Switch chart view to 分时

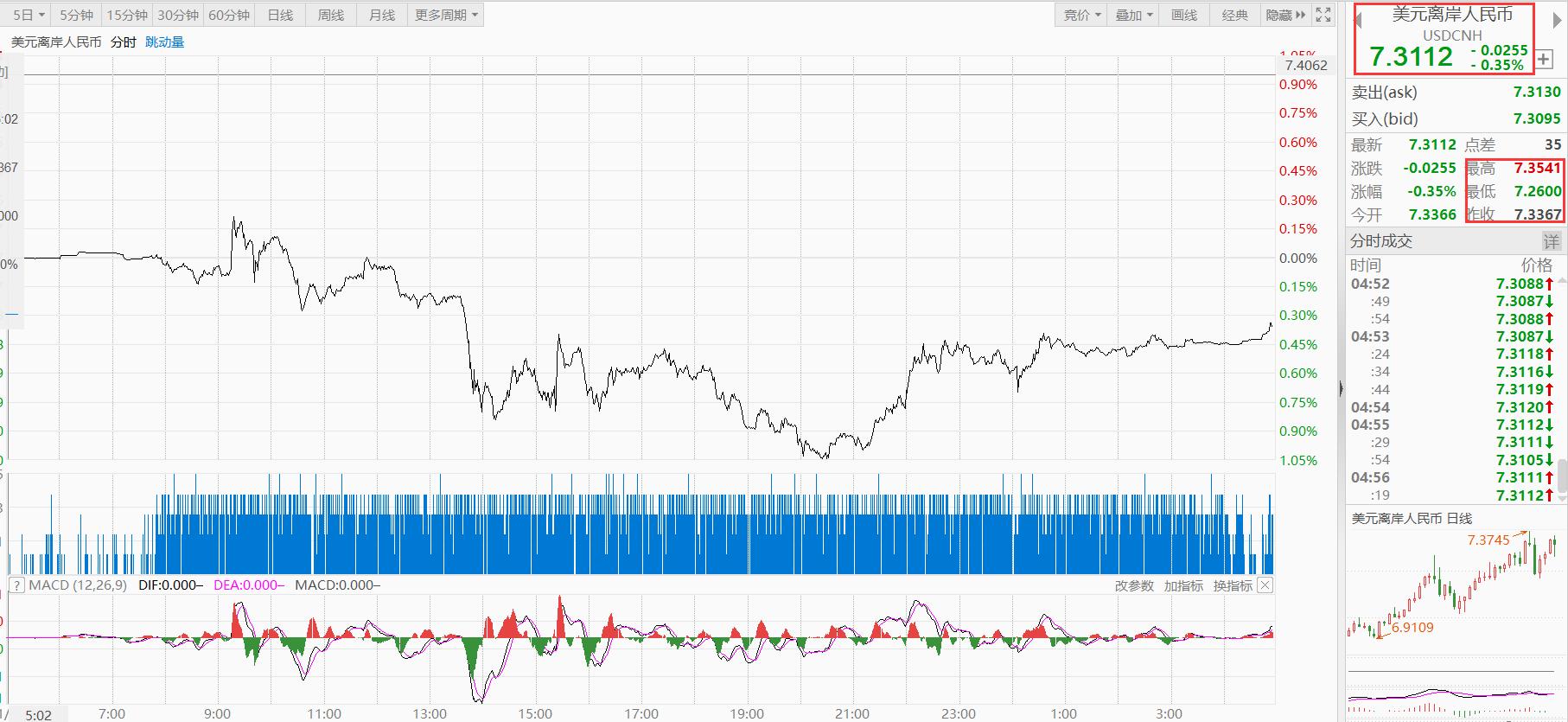(124, 42)
